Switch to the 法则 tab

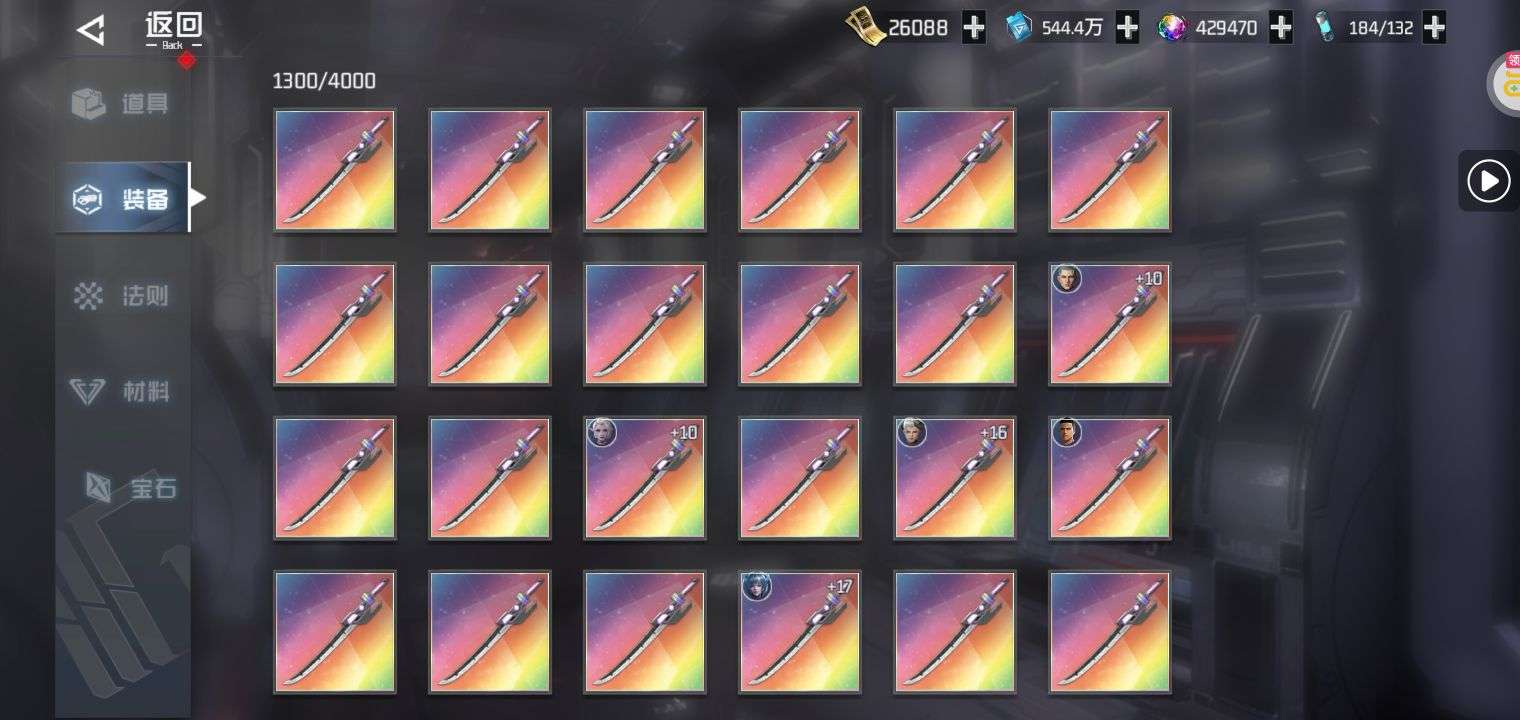(121, 296)
